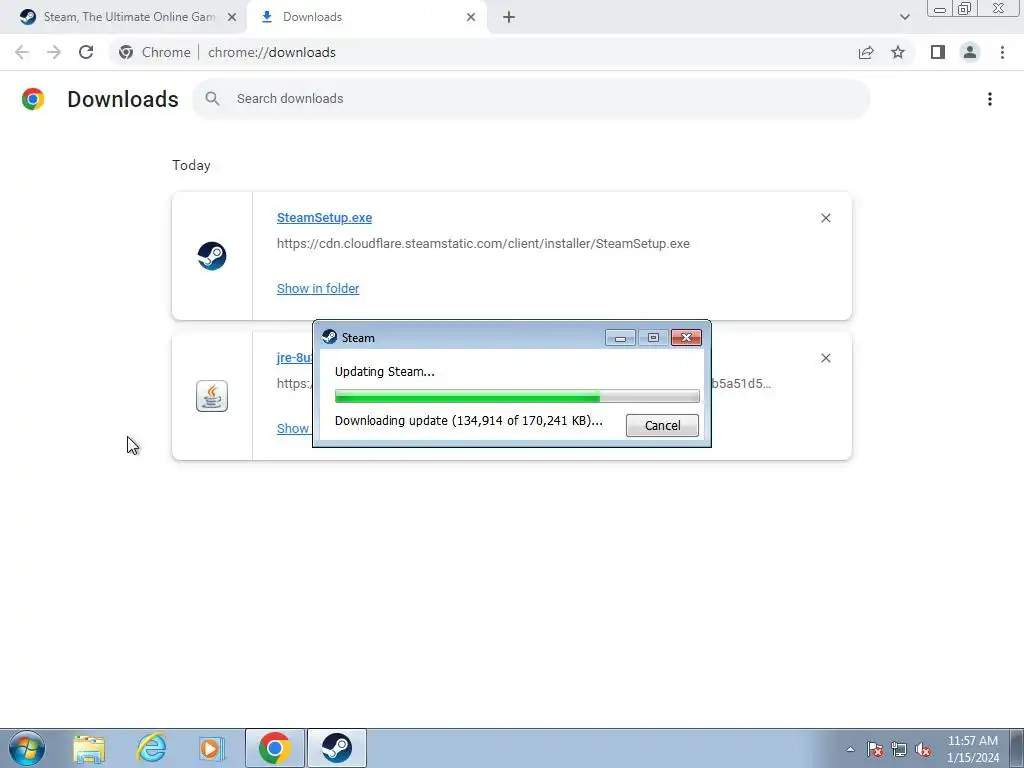Open the SteamSetup.exe file link
The image size is (1024, 768).
coord(324,217)
